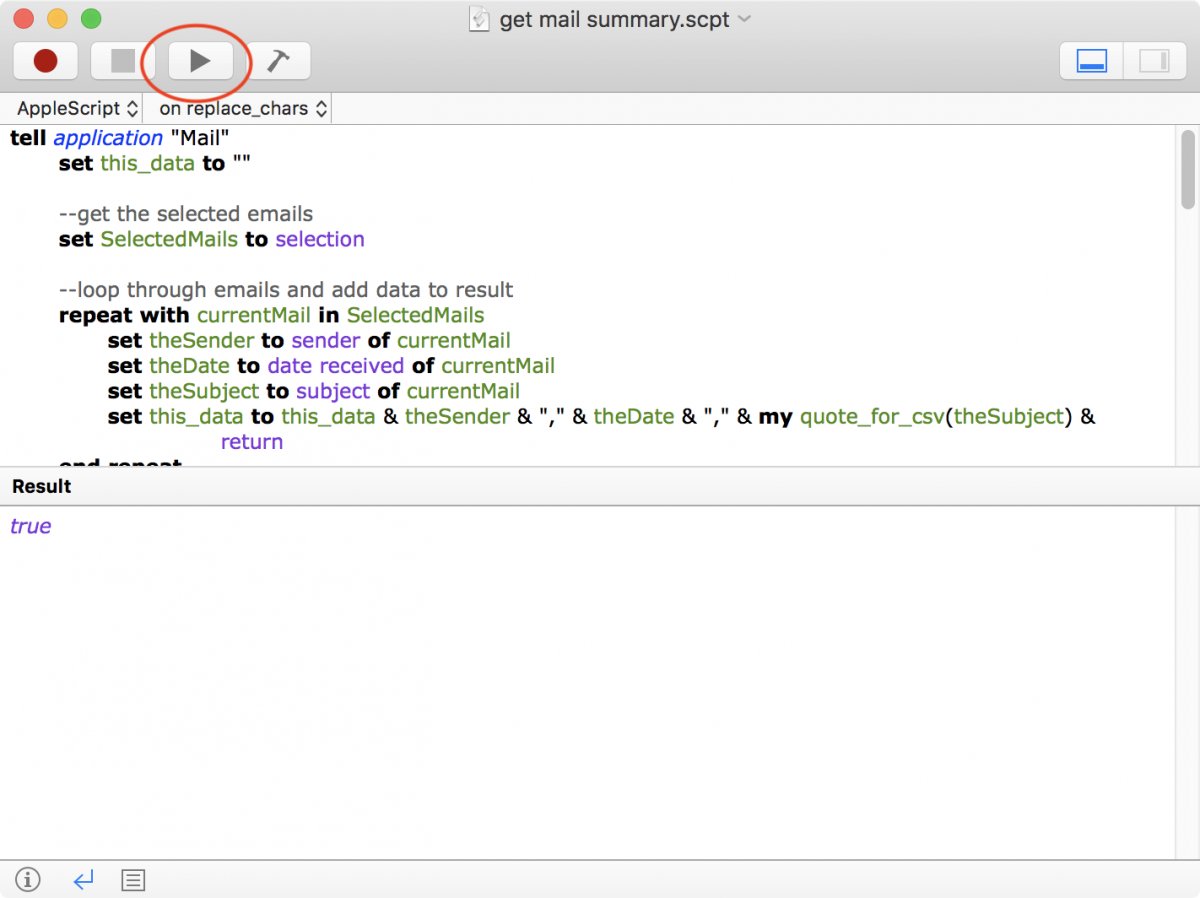Toggle the right side library pane
Viewport: 1200px width, 898px height.
click(x=1154, y=62)
